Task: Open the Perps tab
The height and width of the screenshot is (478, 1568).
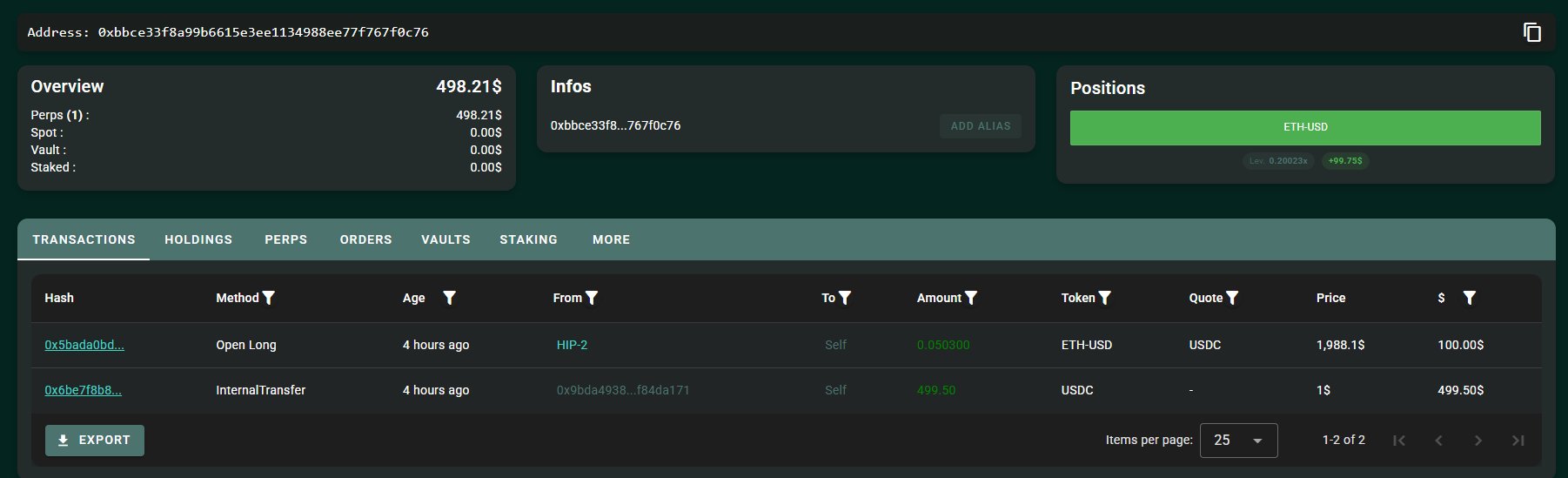Action: [285, 239]
